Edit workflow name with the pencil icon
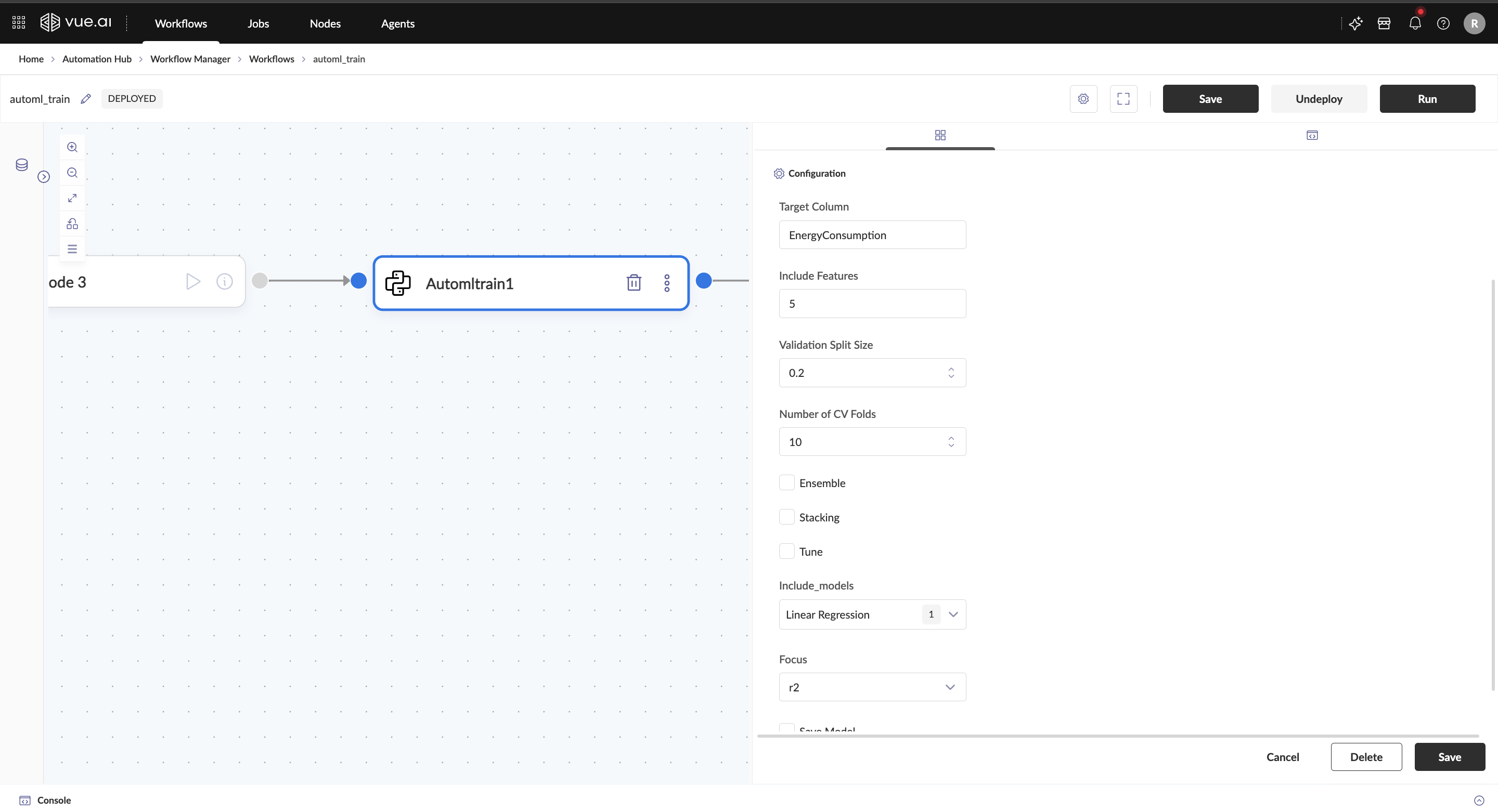The image size is (1498, 812). point(86,99)
